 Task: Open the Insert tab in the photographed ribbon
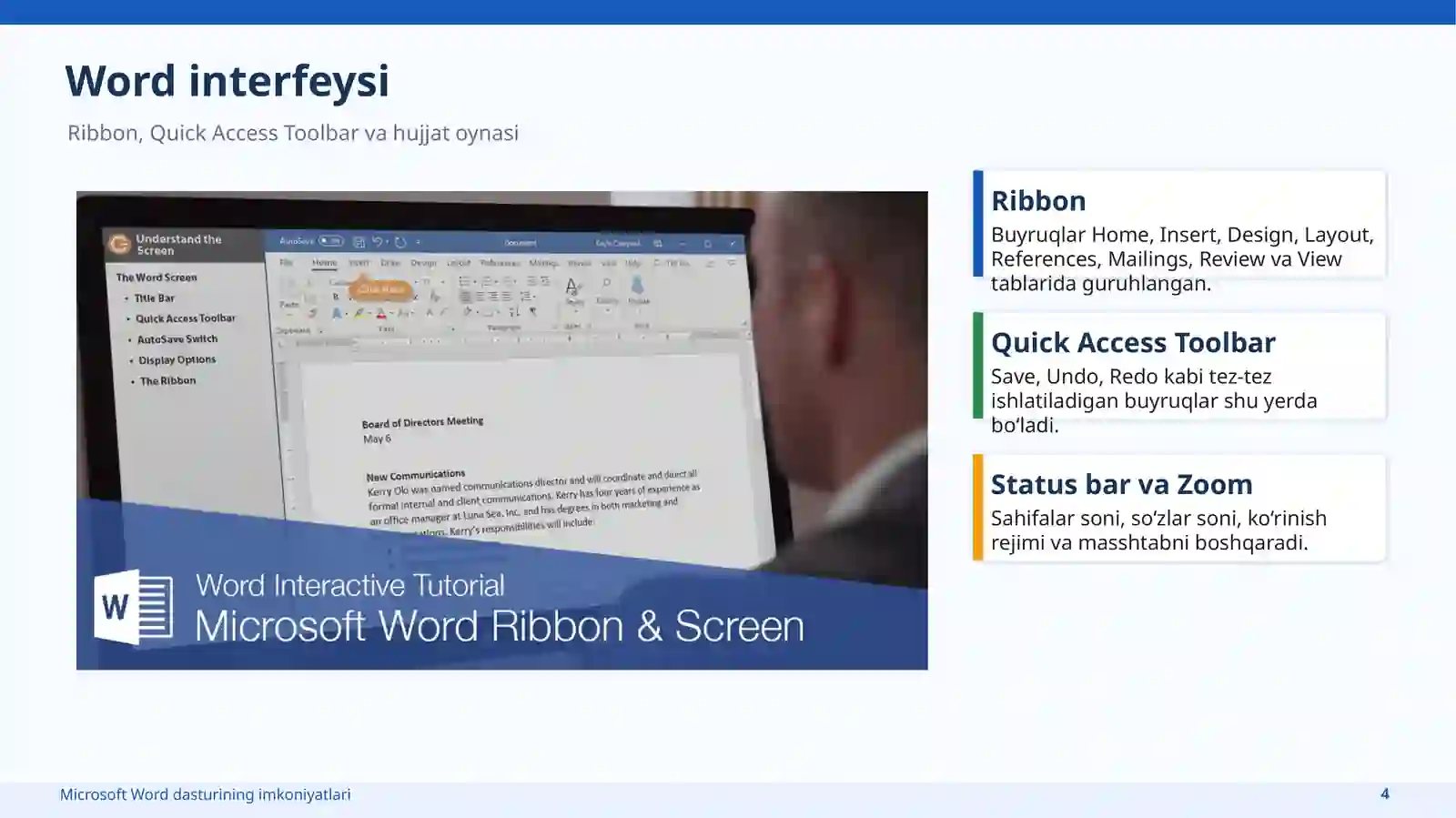tap(359, 263)
